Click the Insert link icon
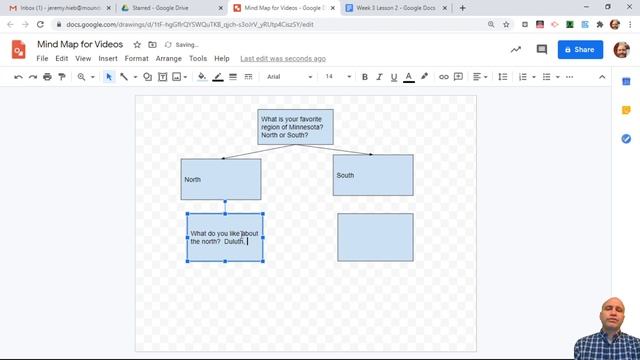The height and width of the screenshot is (360, 640). pyautogui.click(x=444, y=77)
